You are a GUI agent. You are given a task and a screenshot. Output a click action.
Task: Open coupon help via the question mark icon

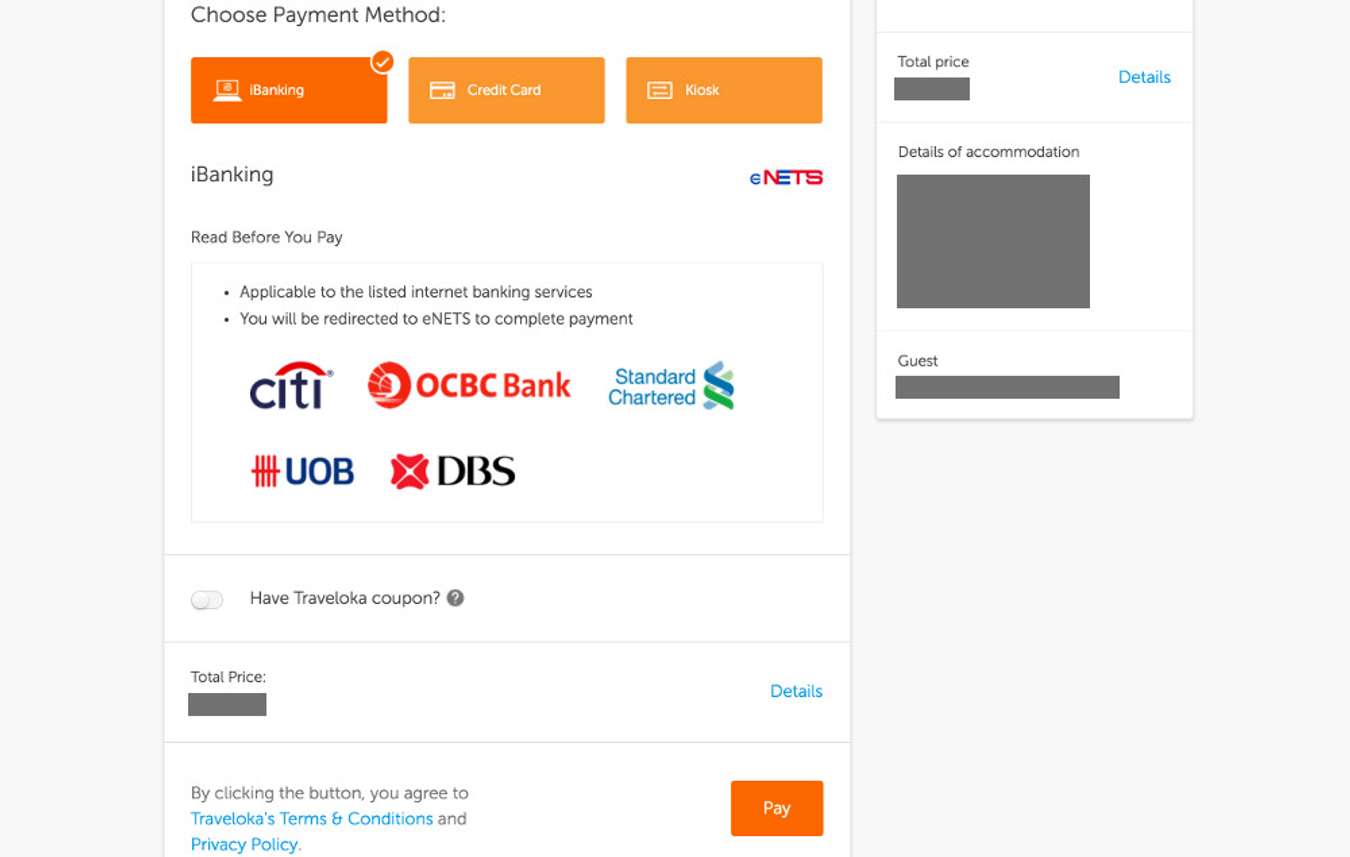coord(454,597)
